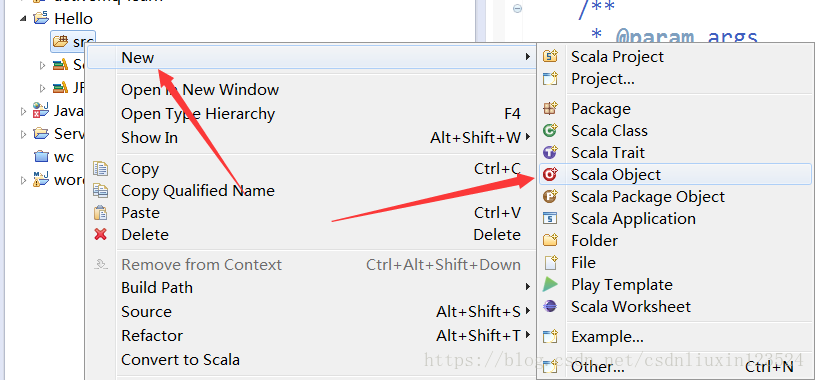Open the Refactor submenu arrow

(x=528, y=335)
